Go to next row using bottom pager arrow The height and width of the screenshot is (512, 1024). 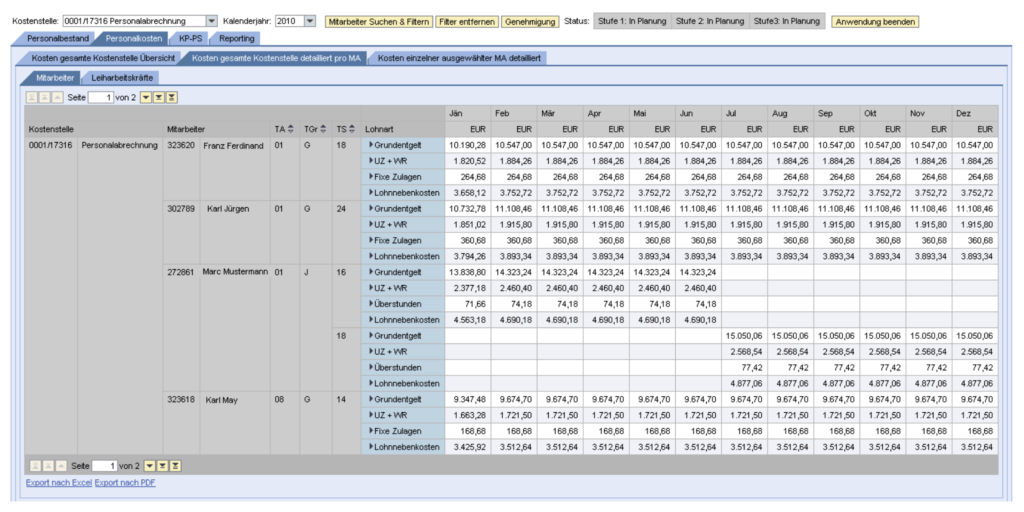tap(149, 466)
